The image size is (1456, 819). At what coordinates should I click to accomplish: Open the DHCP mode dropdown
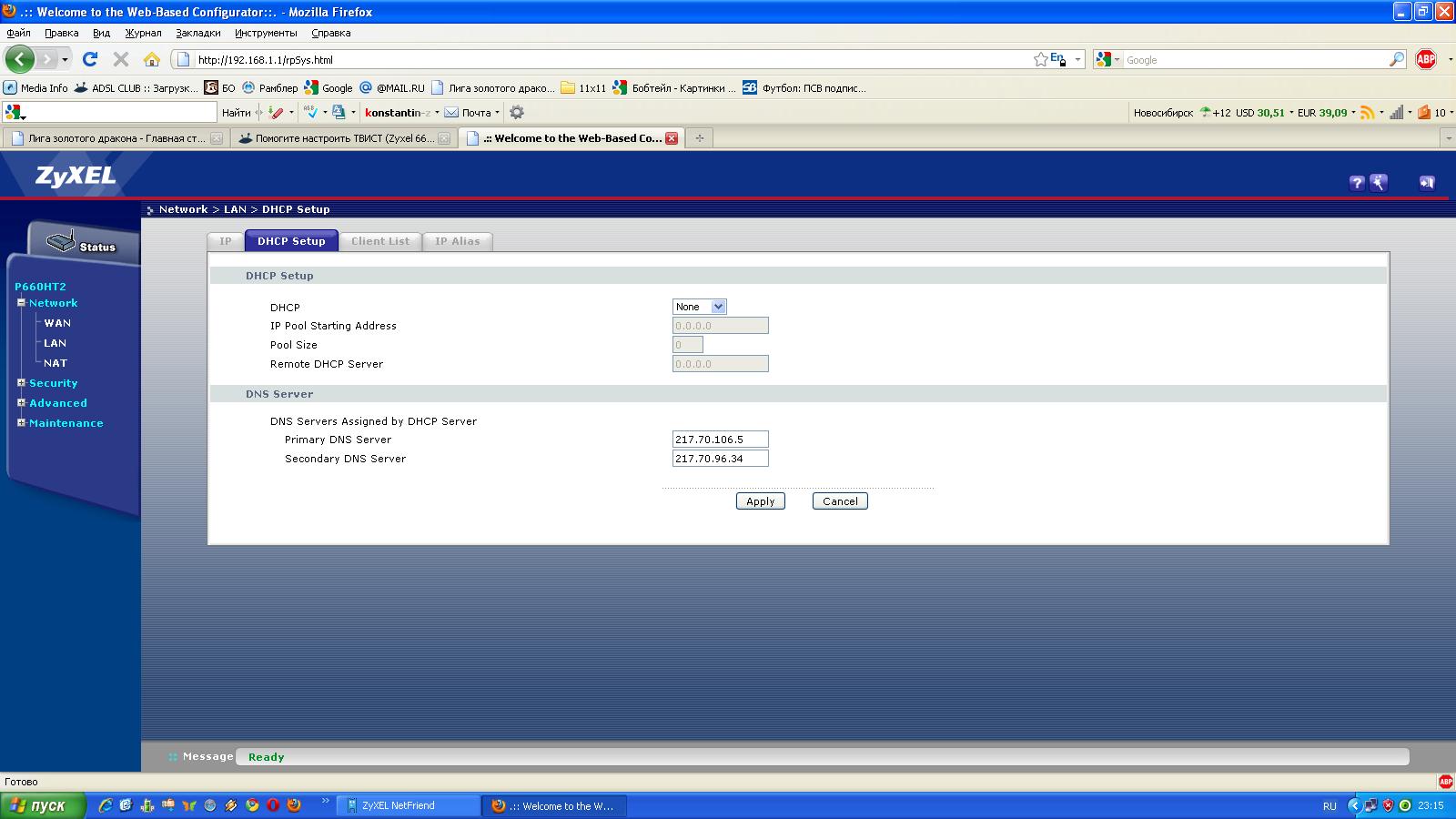(699, 307)
